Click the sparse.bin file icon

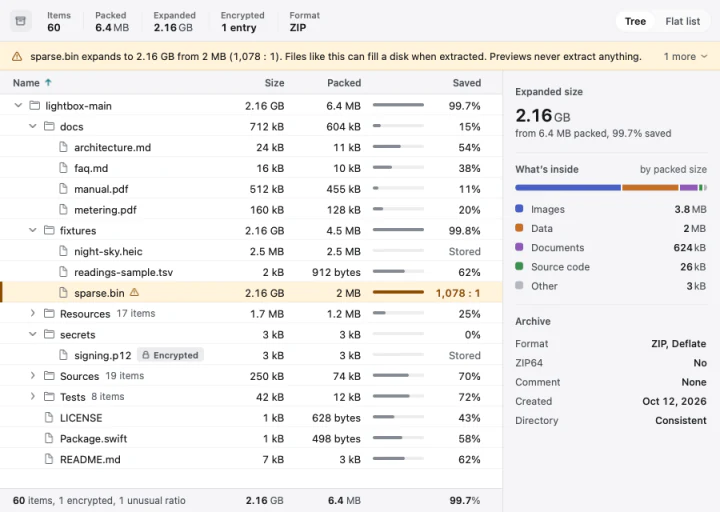pos(63,293)
